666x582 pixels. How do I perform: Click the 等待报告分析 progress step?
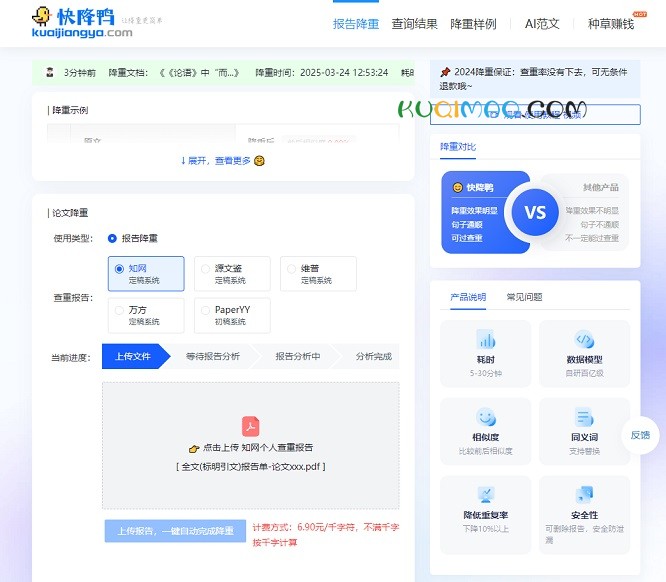213,356
